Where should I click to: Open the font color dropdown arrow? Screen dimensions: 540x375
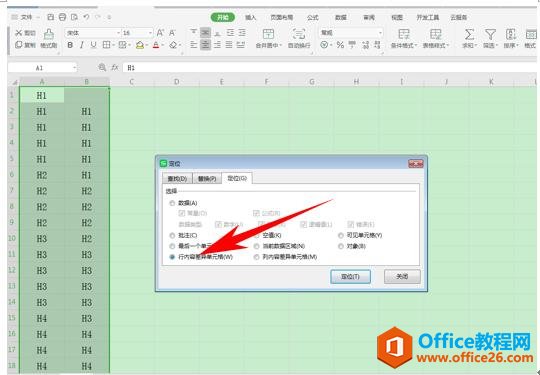point(163,45)
